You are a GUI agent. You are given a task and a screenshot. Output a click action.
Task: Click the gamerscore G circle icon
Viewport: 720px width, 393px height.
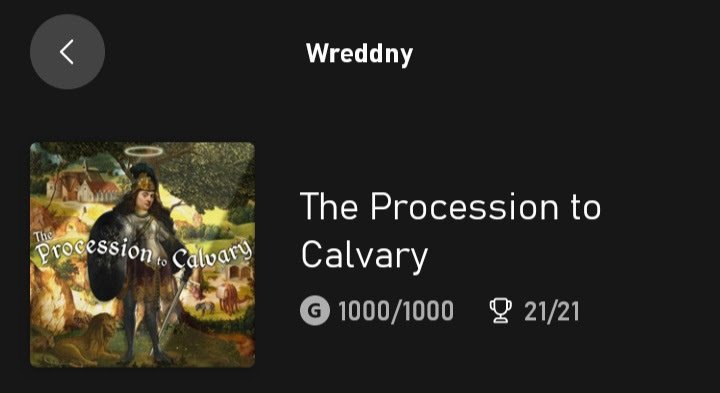click(315, 310)
